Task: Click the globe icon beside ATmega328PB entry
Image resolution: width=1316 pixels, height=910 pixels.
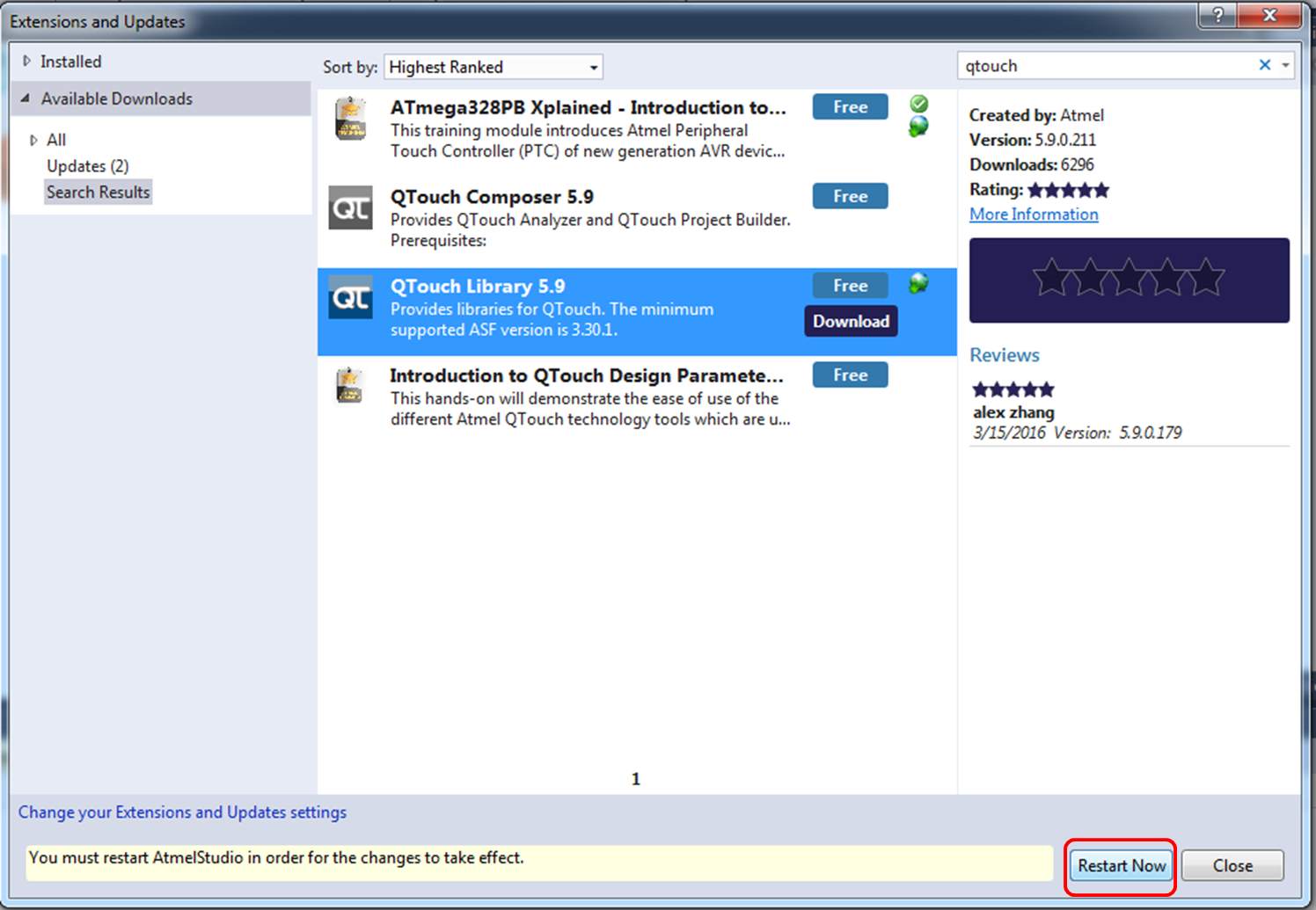Action: (x=918, y=127)
